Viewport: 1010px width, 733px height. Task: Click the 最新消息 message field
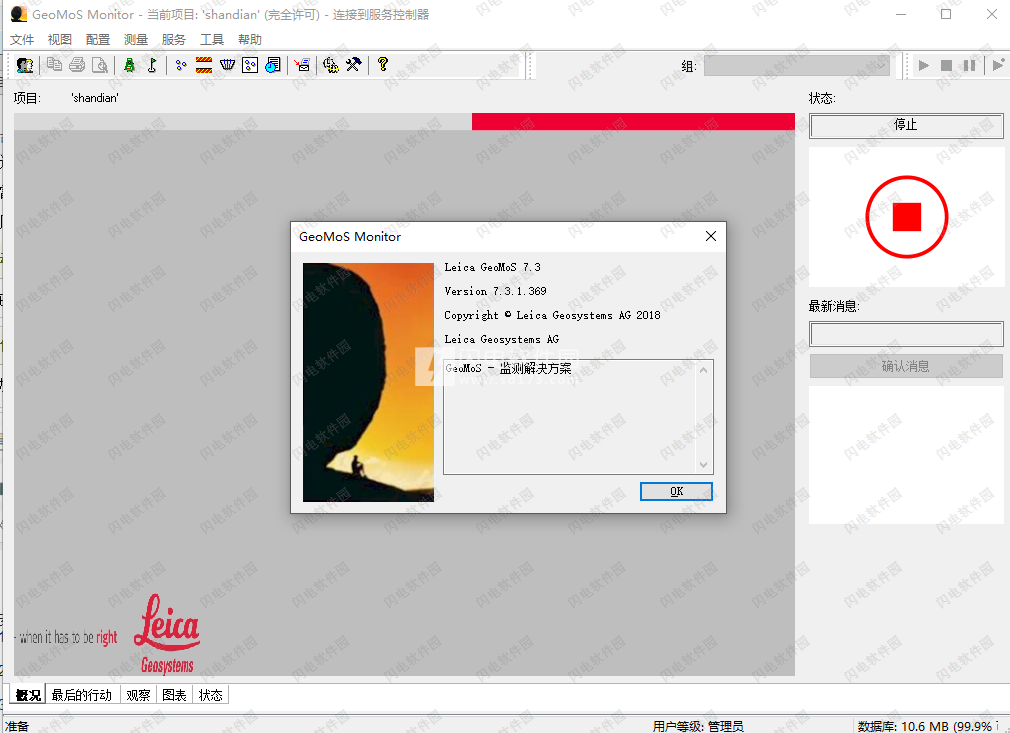tap(906, 334)
